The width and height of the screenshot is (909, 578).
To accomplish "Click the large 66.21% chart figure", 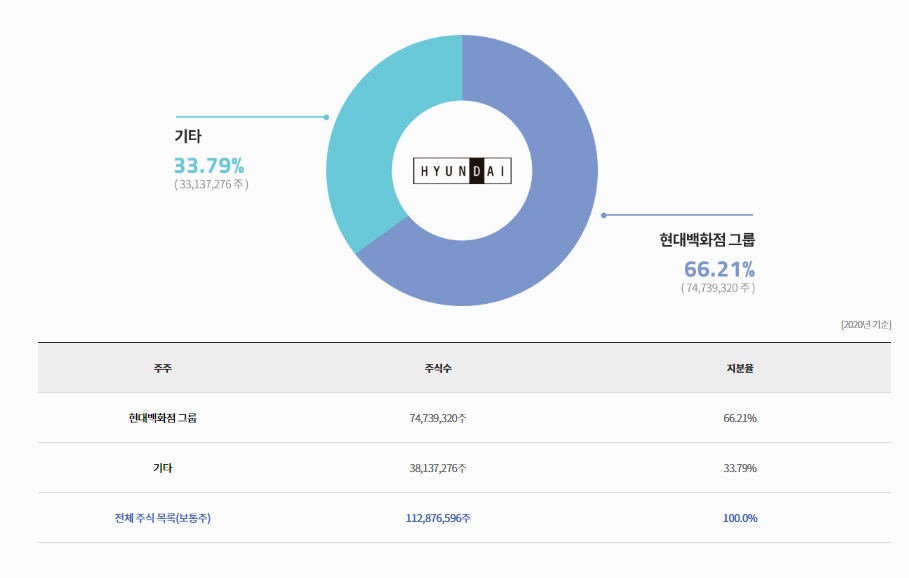I will 719,270.
